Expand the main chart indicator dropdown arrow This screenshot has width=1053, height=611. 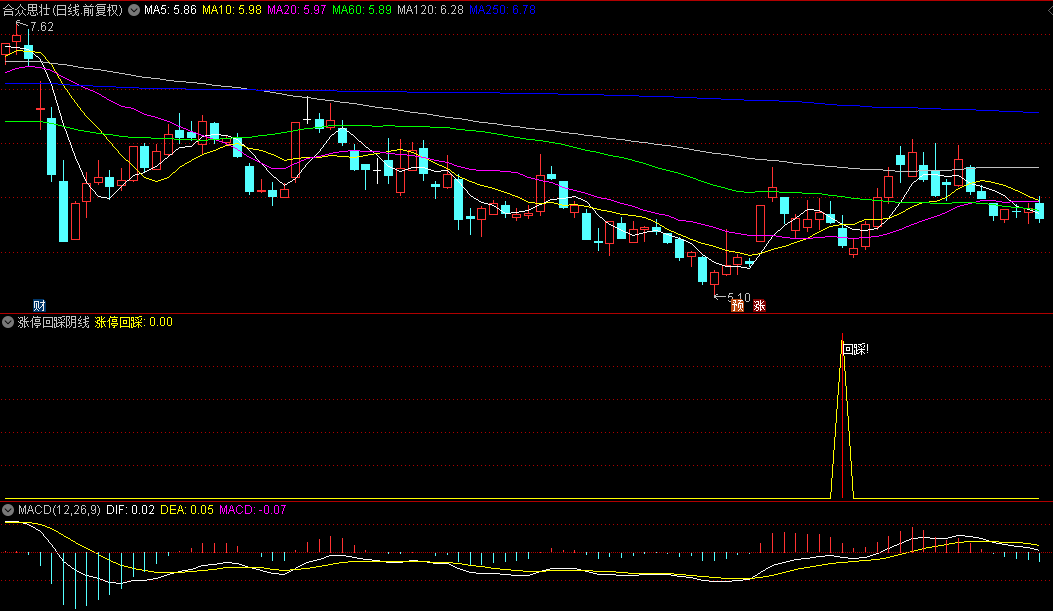(x=134, y=10)
